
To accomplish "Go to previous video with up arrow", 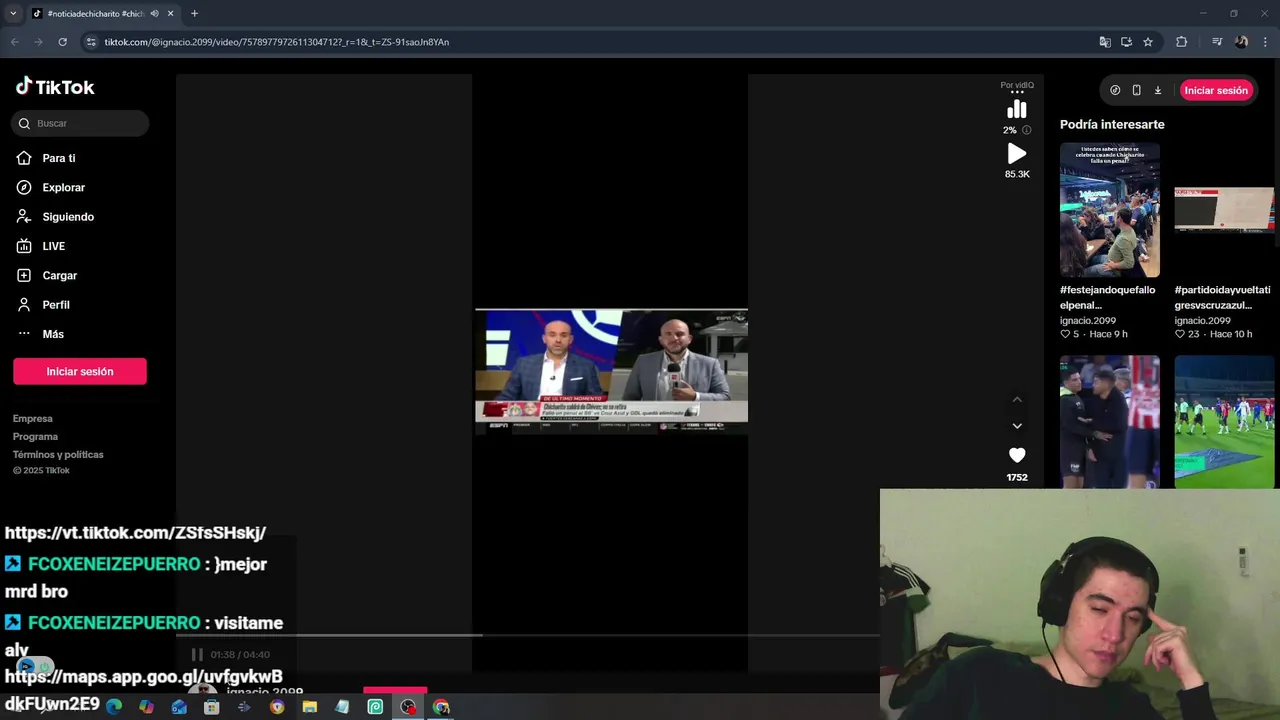I will [1017, 399].
